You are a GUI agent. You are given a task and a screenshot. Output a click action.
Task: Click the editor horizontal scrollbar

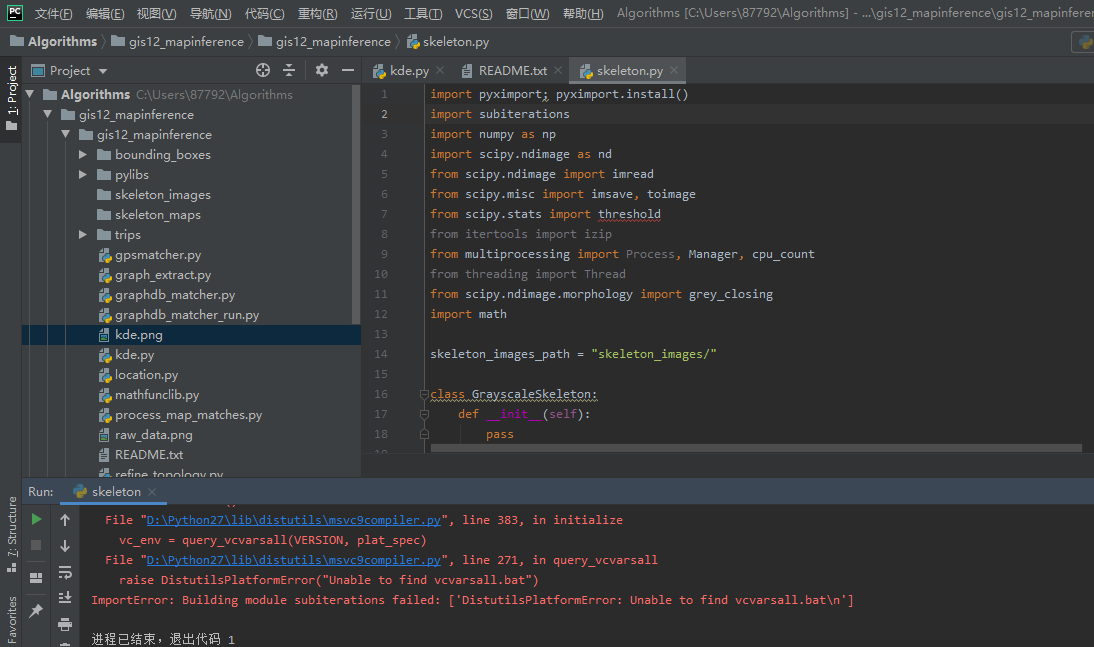pos(756,448)
